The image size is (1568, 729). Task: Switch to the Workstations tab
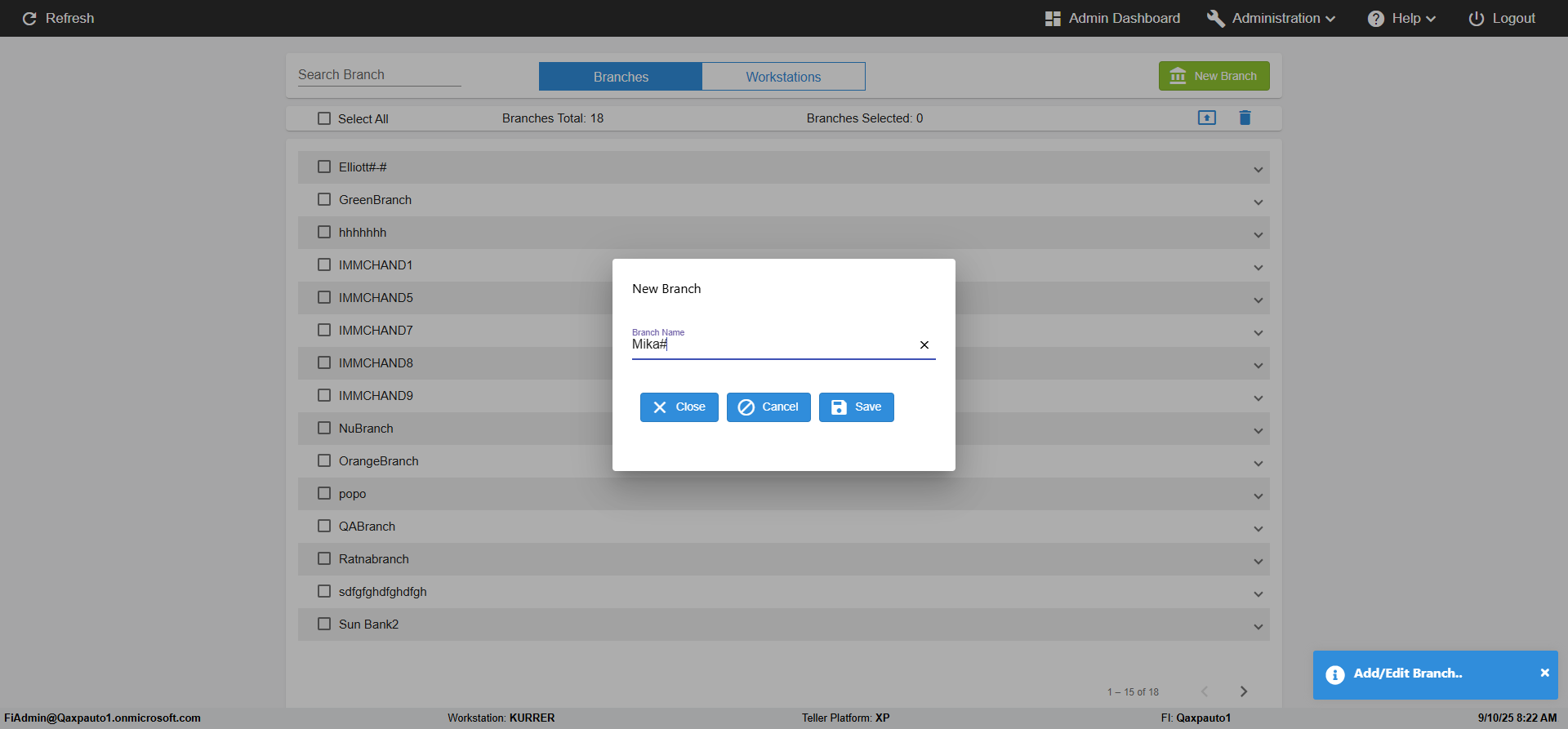pos(783,77)
